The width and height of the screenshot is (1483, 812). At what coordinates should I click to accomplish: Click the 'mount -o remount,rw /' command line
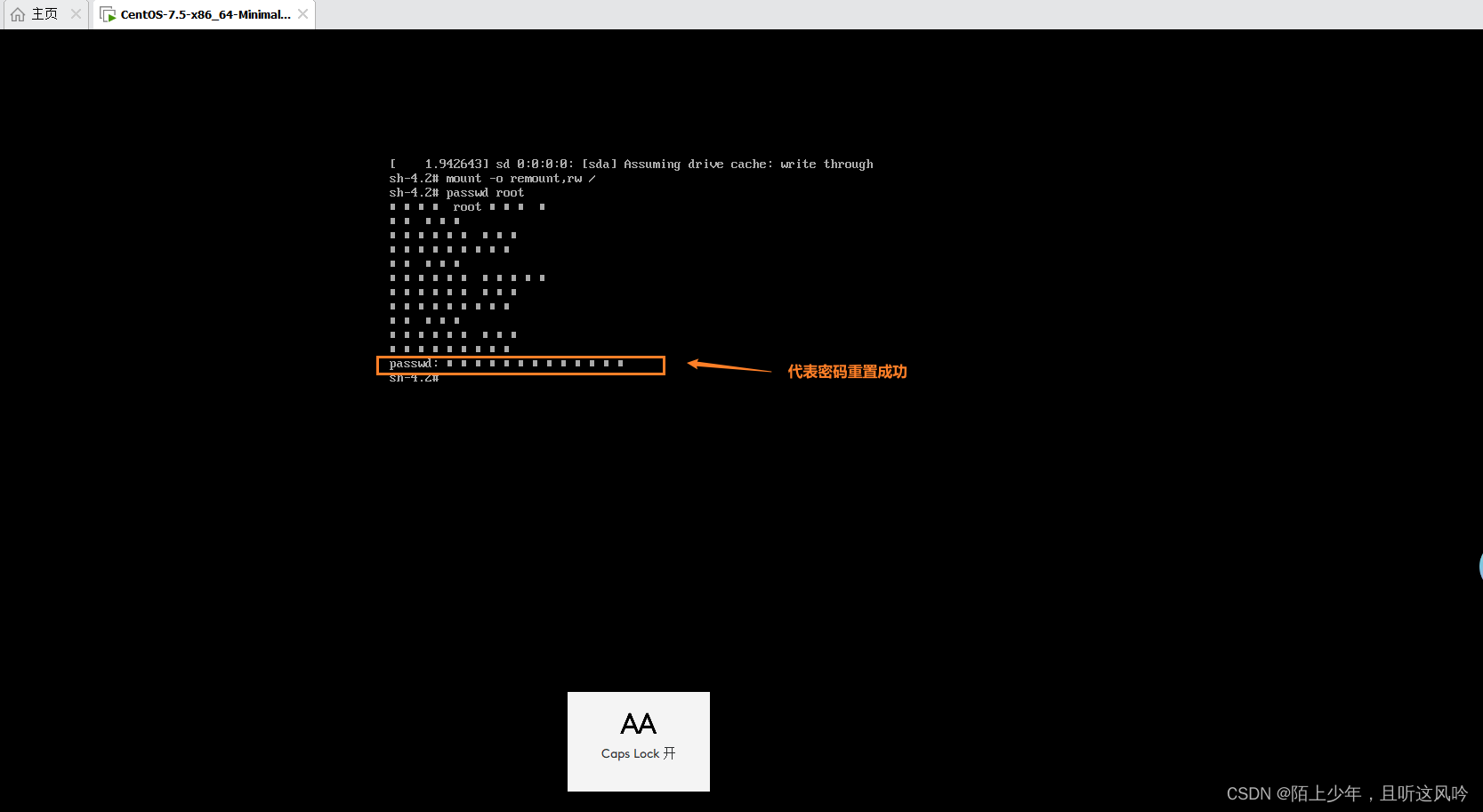pos(493,179)
